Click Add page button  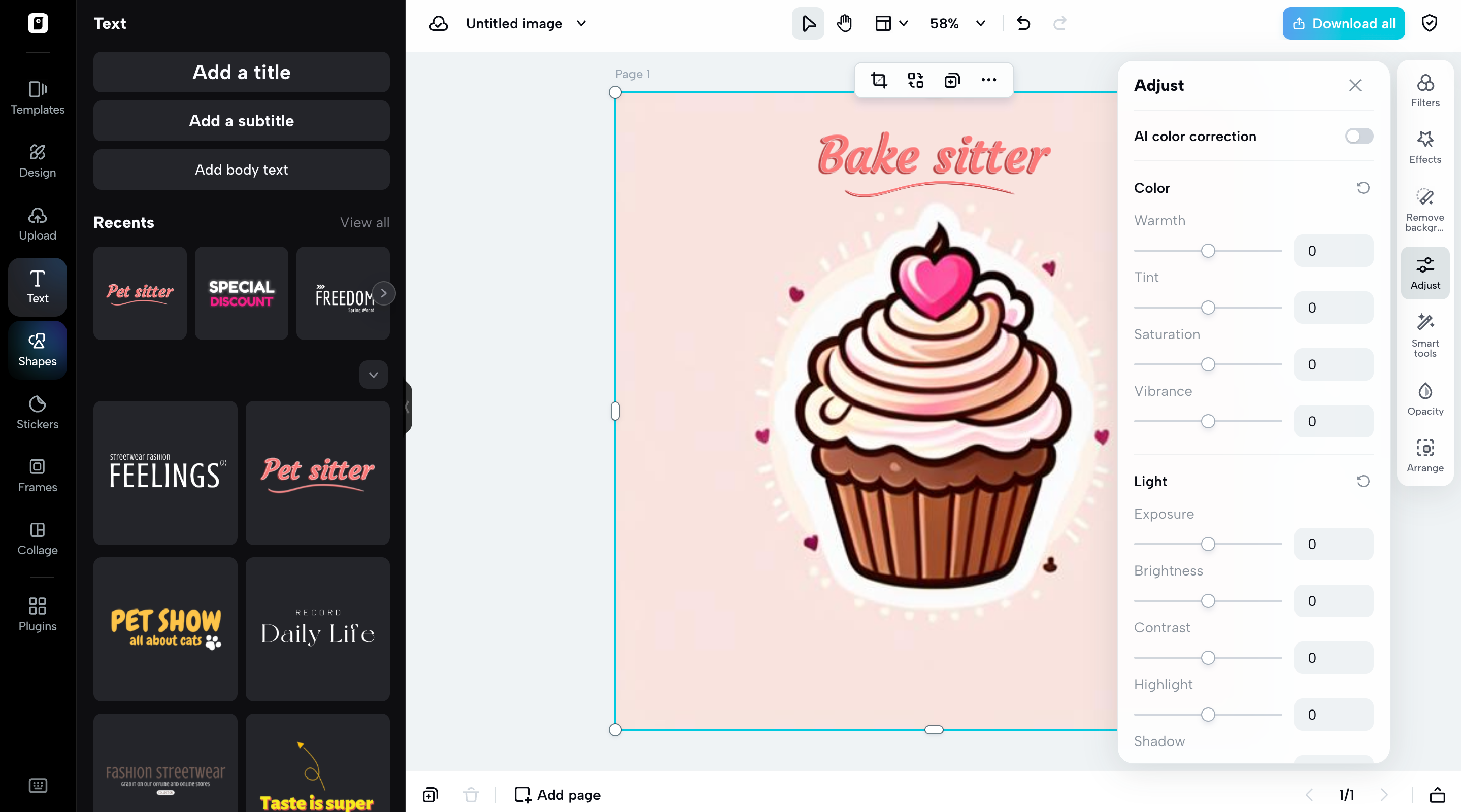(557, 794)
